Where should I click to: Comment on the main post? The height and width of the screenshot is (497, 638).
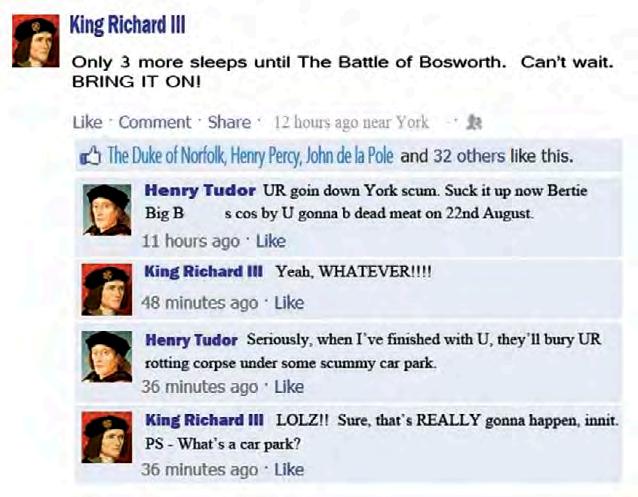point(155,122)
